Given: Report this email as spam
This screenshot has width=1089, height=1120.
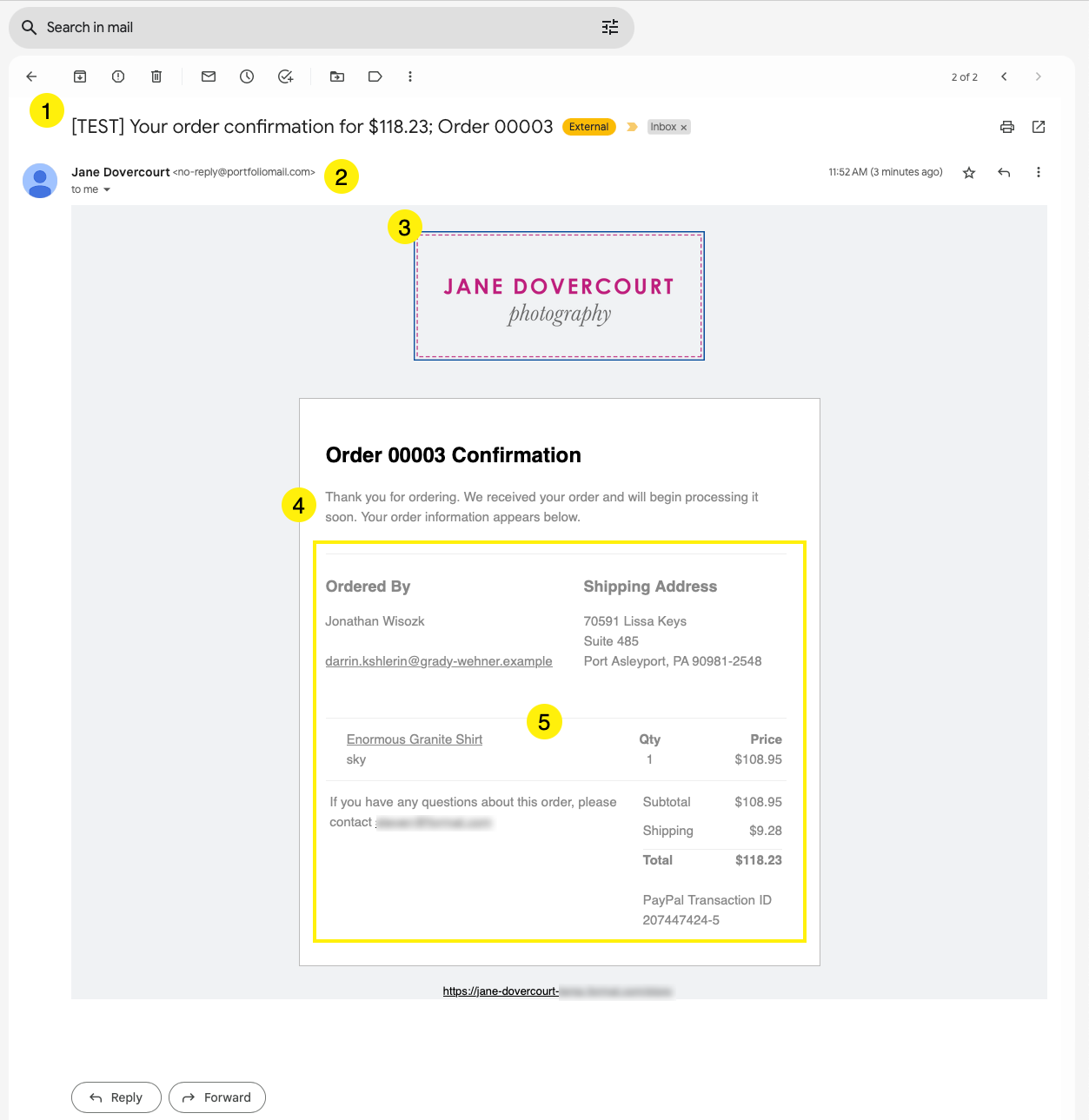Looking at the screenshot, I should [118, 76].
